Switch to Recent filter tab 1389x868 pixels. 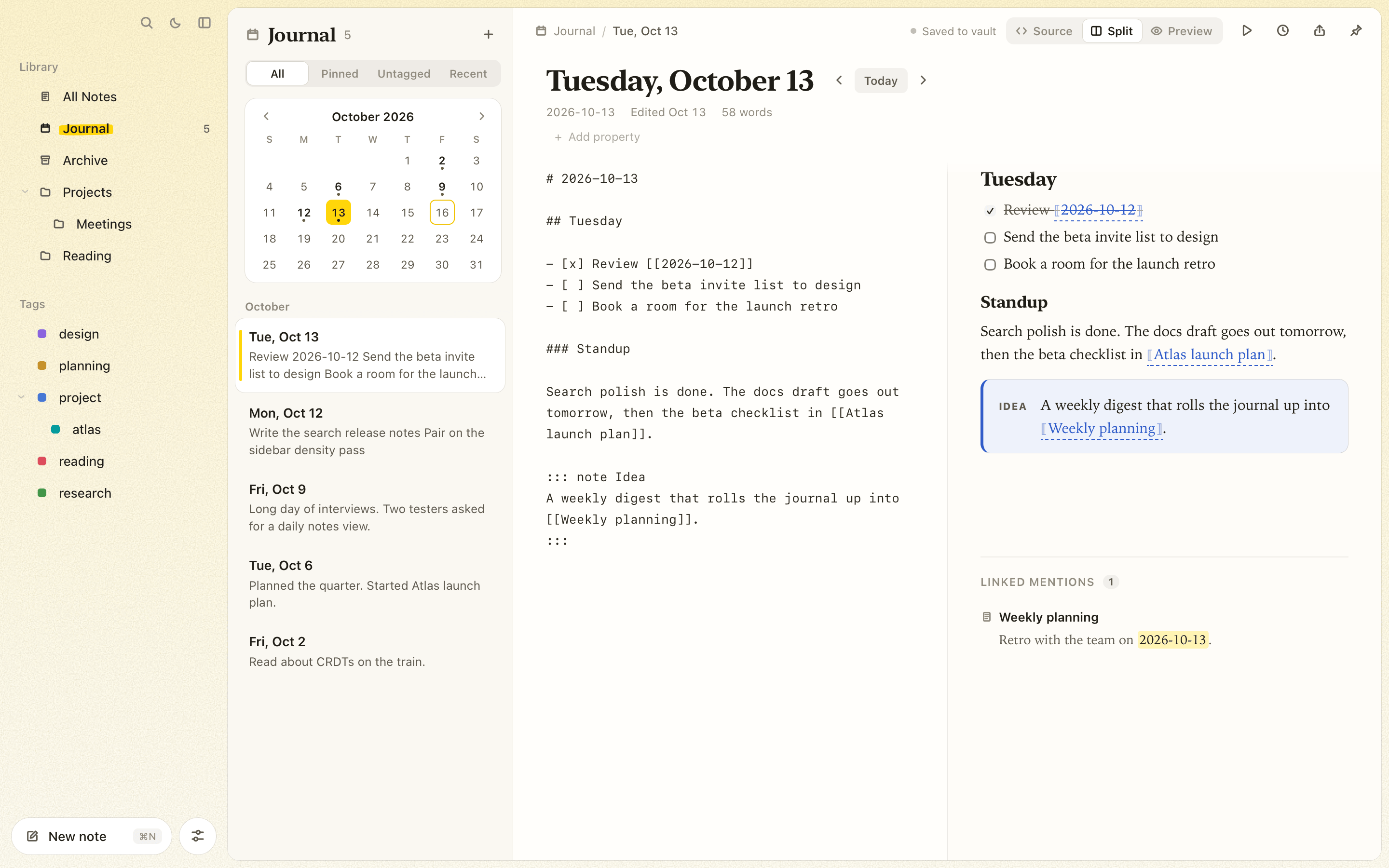pos(468,73)
